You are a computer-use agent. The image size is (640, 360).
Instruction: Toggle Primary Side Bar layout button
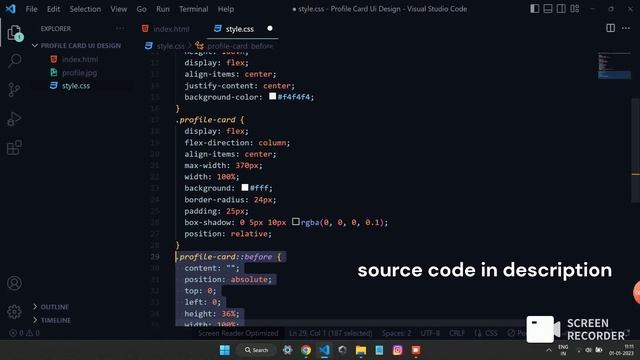(x=535, y=9)
